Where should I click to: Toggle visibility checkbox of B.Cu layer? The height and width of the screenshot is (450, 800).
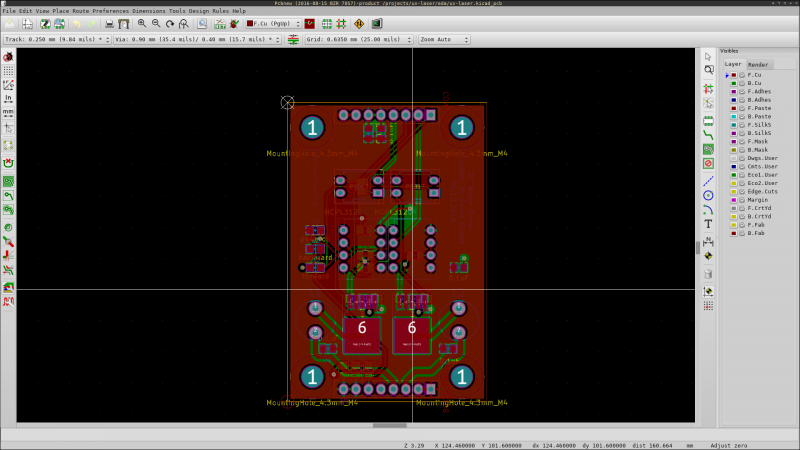point(742,83)
